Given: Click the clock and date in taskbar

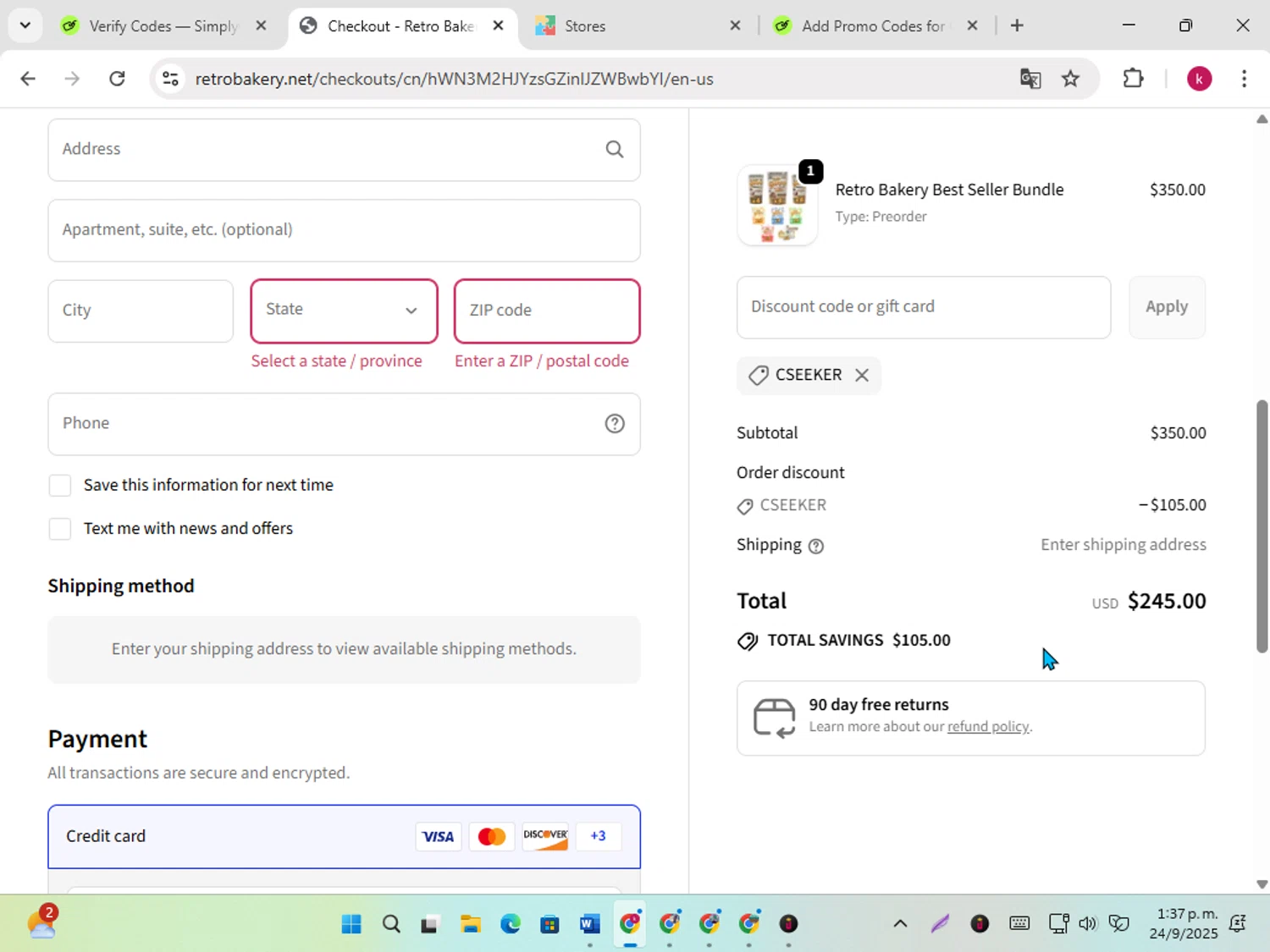Looking at the screenshot, I should coord(1184,924).
